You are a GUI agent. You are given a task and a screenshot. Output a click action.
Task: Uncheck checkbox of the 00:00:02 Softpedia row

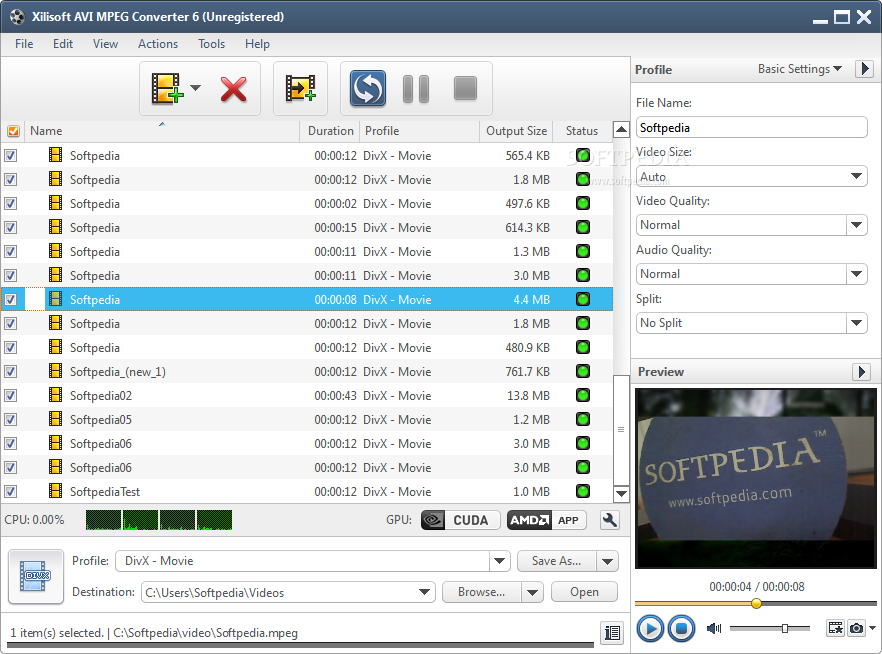tap(11, 204)
